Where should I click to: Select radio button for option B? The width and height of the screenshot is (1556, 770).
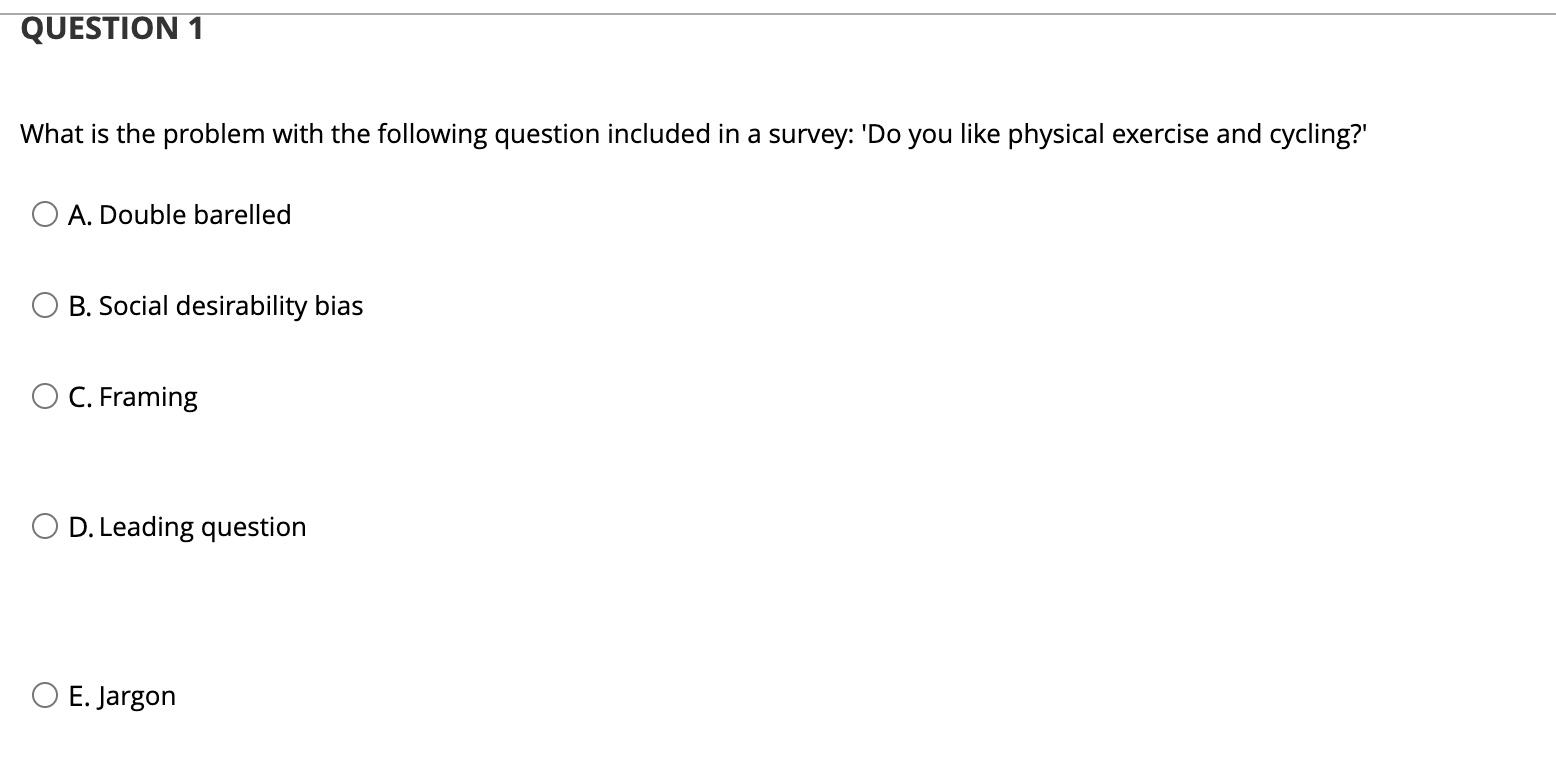(x=44, y=304)
